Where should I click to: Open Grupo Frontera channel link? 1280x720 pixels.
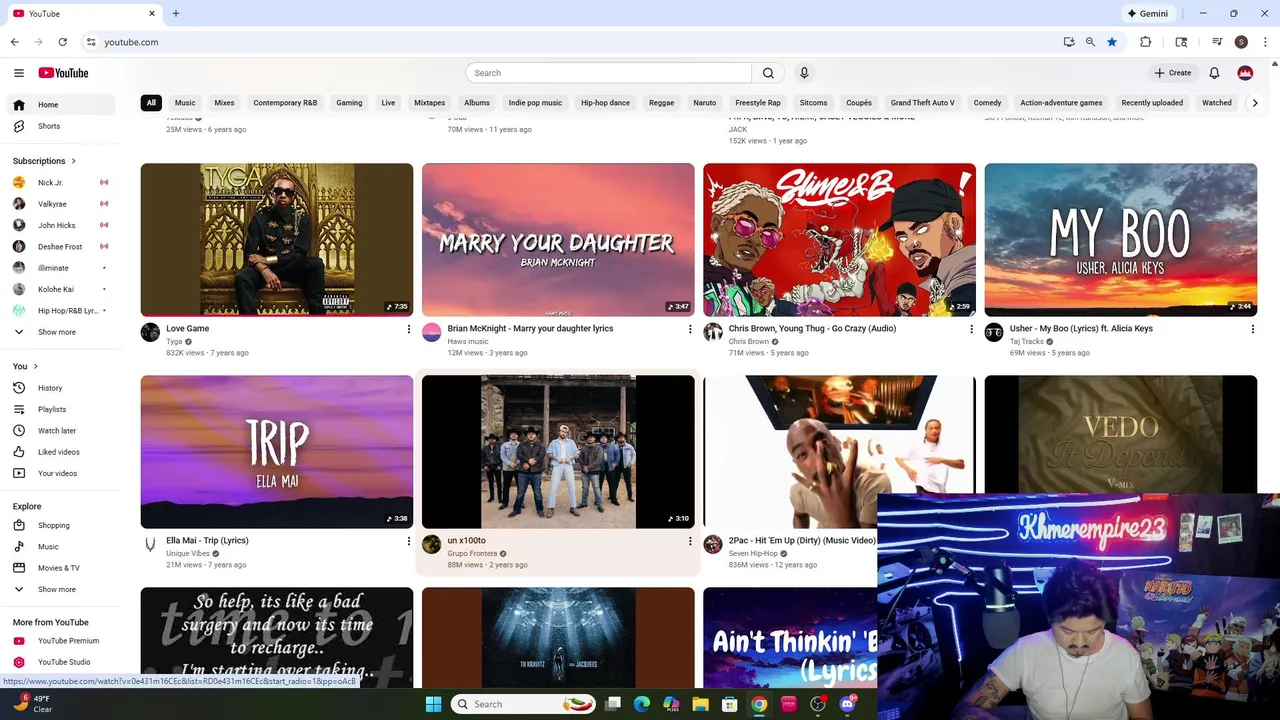472,554
